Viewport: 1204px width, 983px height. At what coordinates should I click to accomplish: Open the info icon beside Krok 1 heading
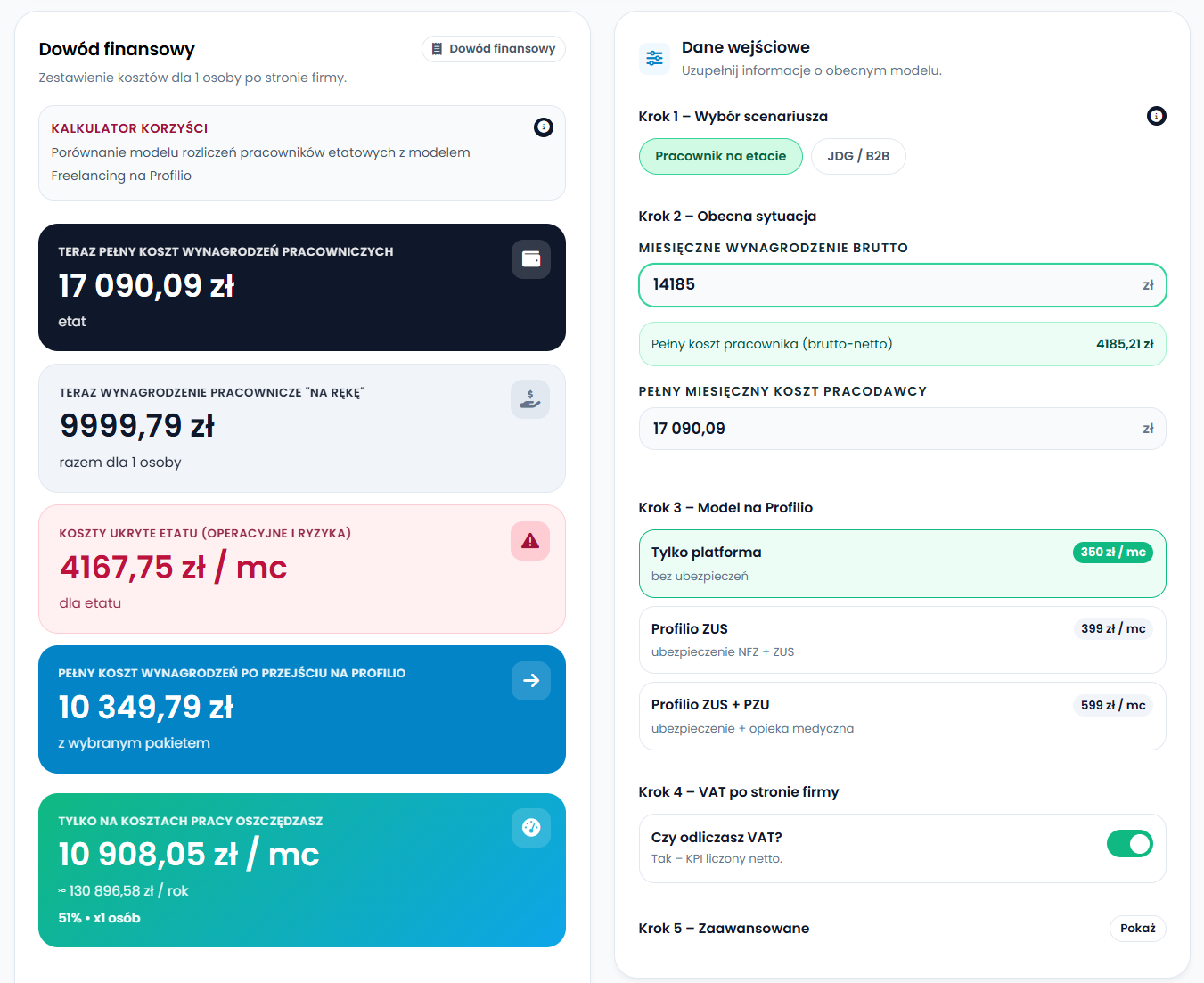pos(1156,116)
